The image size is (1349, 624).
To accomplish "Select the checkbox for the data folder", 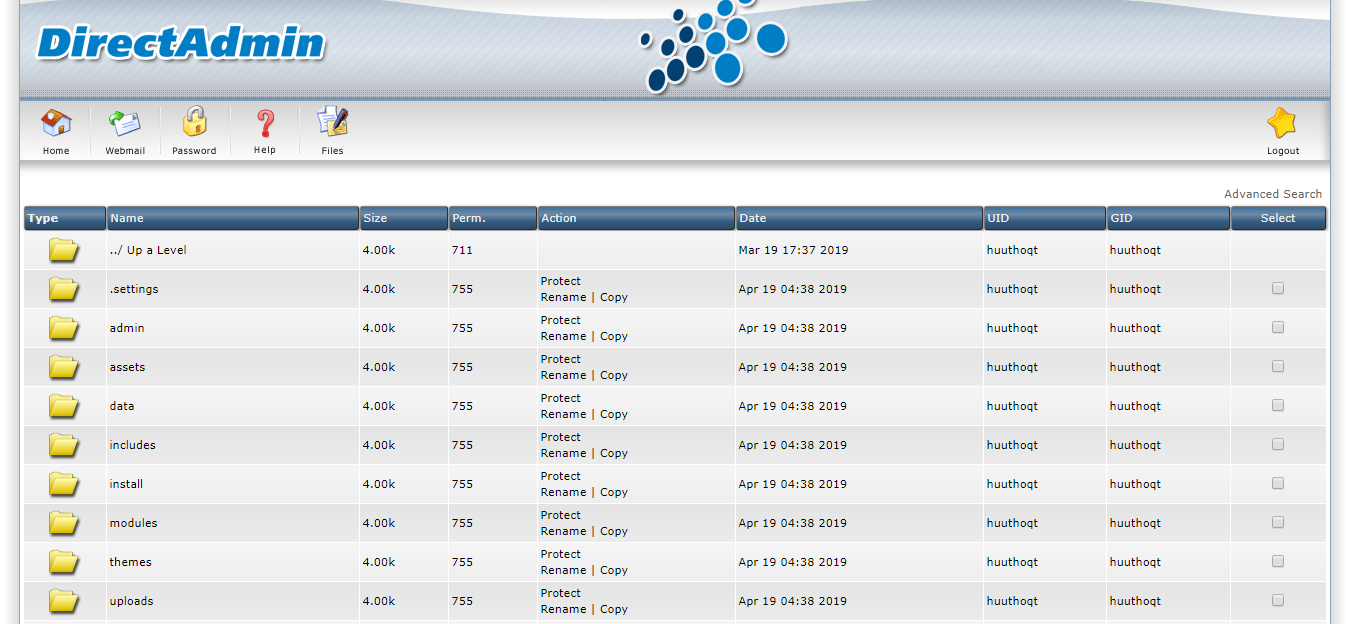I will click(x=1278, y=406).
